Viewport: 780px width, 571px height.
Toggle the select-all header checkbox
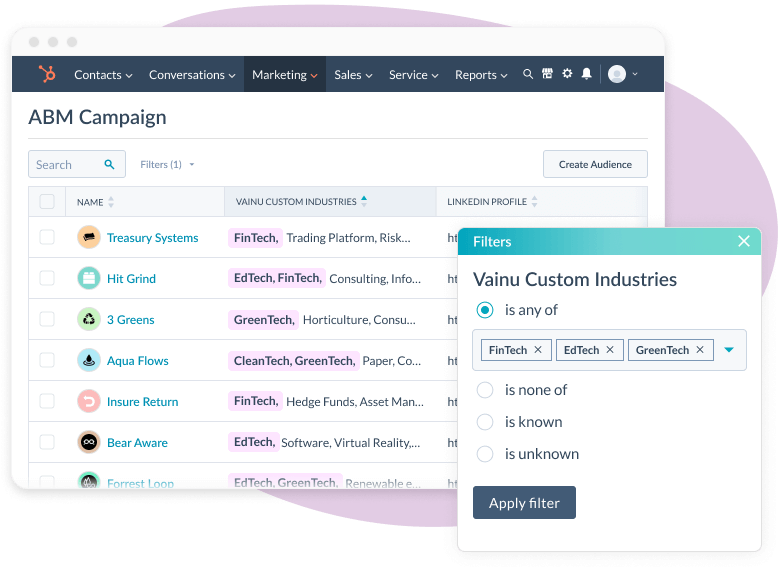coord(47,201)
